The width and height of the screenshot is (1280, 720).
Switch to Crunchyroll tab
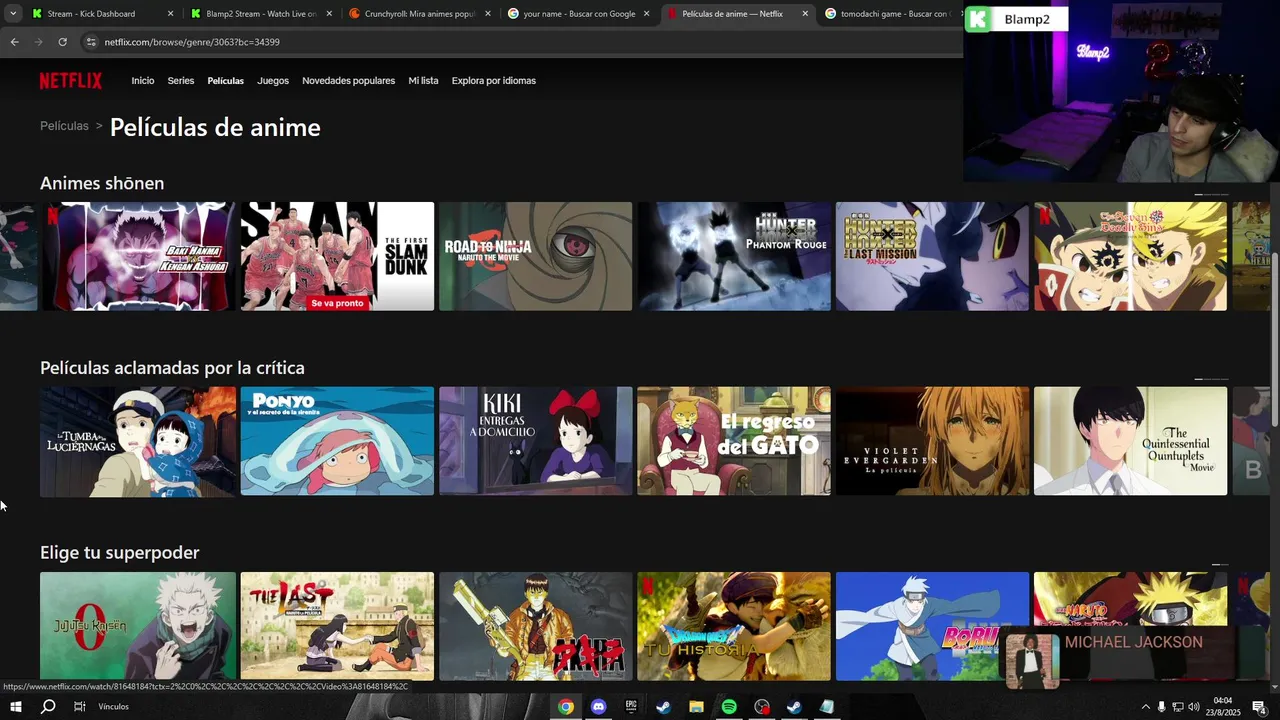(x=420, y=14)
